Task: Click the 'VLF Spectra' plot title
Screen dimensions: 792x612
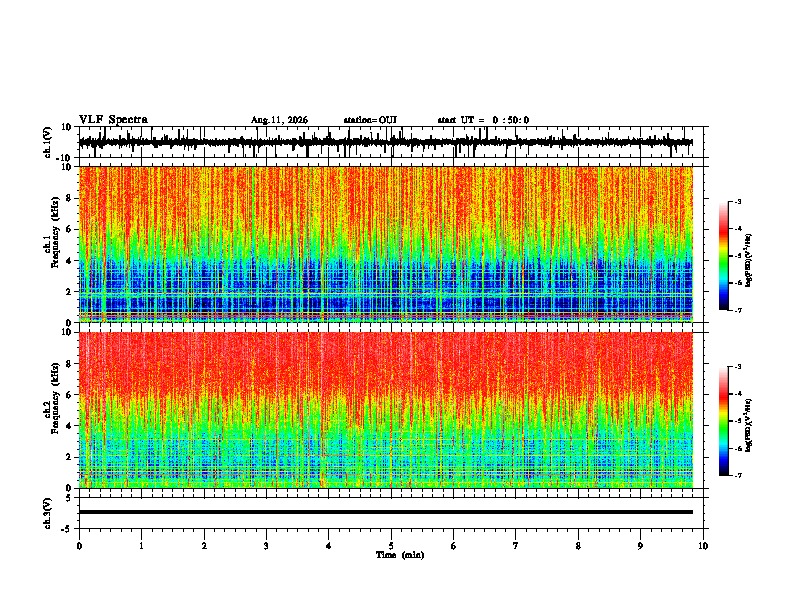Action: pyautogui.click(x=113, y=120)
